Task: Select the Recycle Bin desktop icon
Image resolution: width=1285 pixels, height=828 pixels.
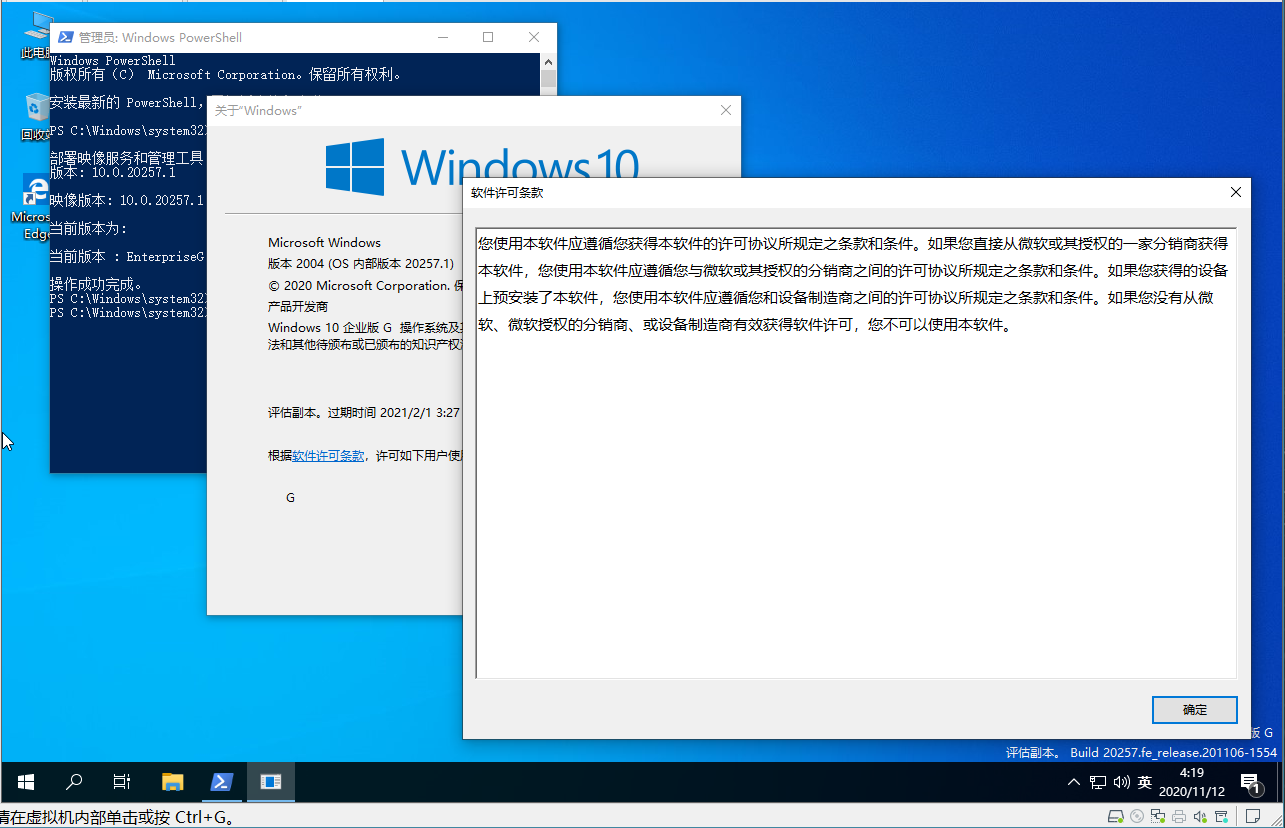Action: click(x=36, y=117)
